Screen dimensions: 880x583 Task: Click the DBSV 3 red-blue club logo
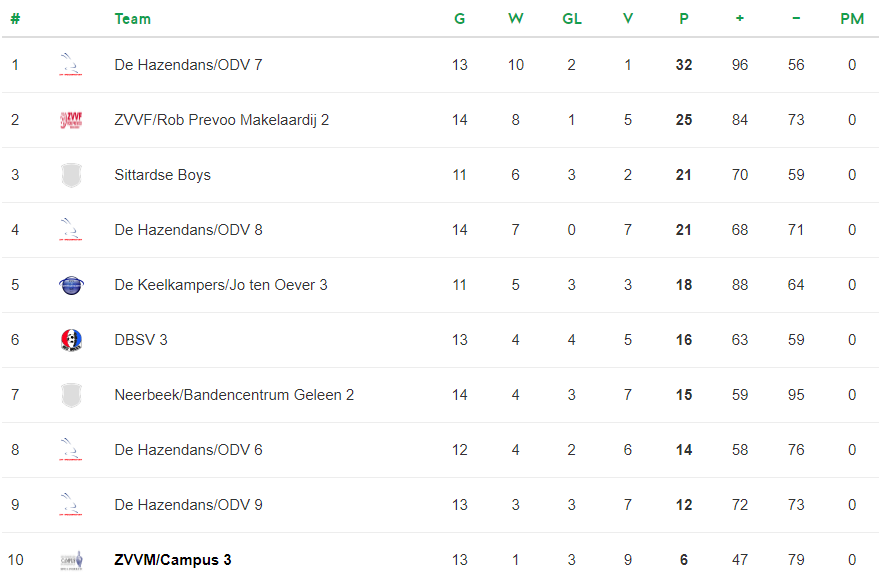(x=71, y=340)
